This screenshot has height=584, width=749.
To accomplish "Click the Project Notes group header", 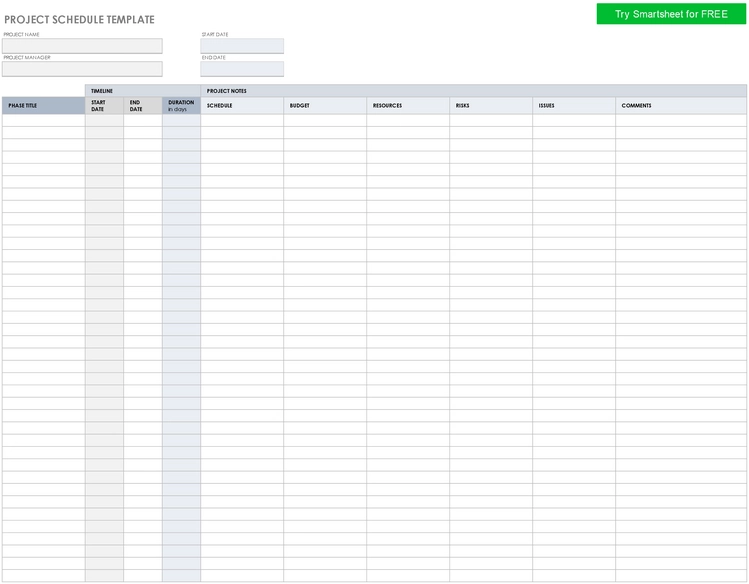I will click(473, 91).
